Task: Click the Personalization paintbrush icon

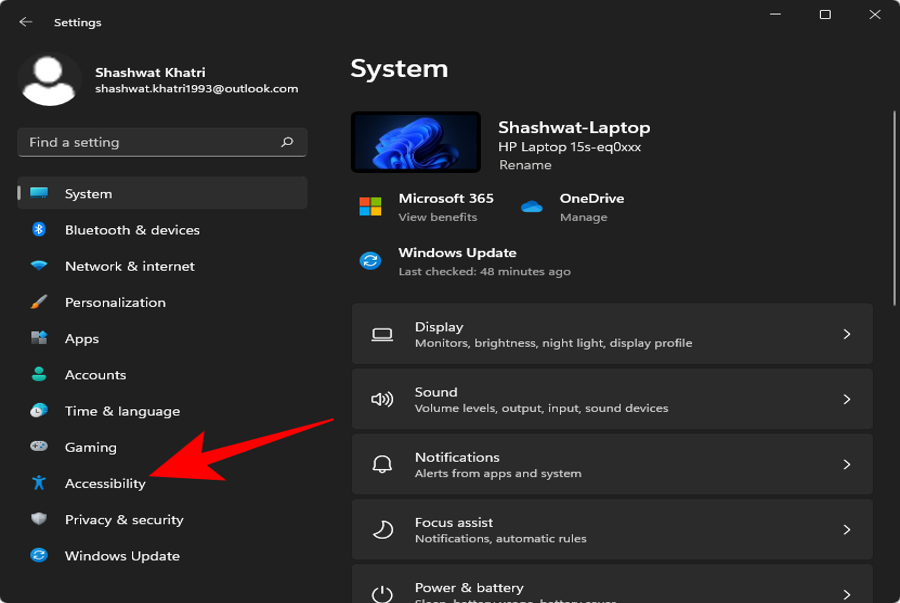Action: [x=39, y=302]
